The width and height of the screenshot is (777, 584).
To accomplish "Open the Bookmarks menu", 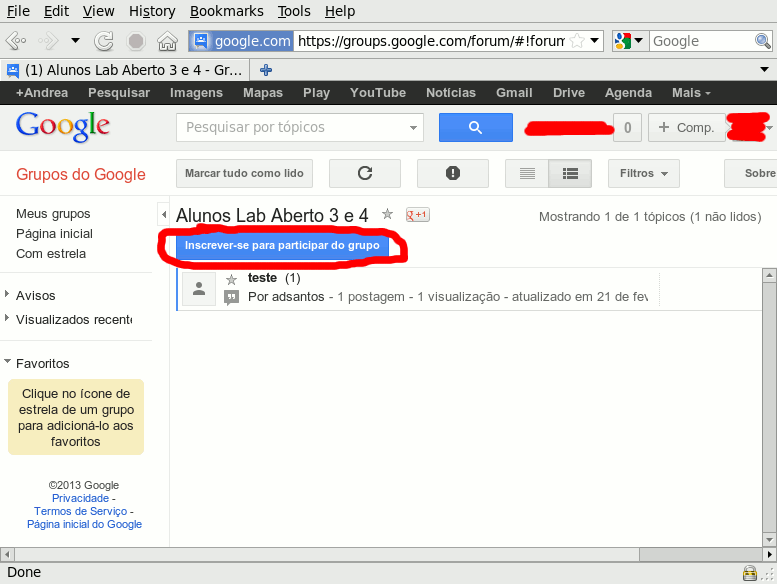I will (226, 11).
